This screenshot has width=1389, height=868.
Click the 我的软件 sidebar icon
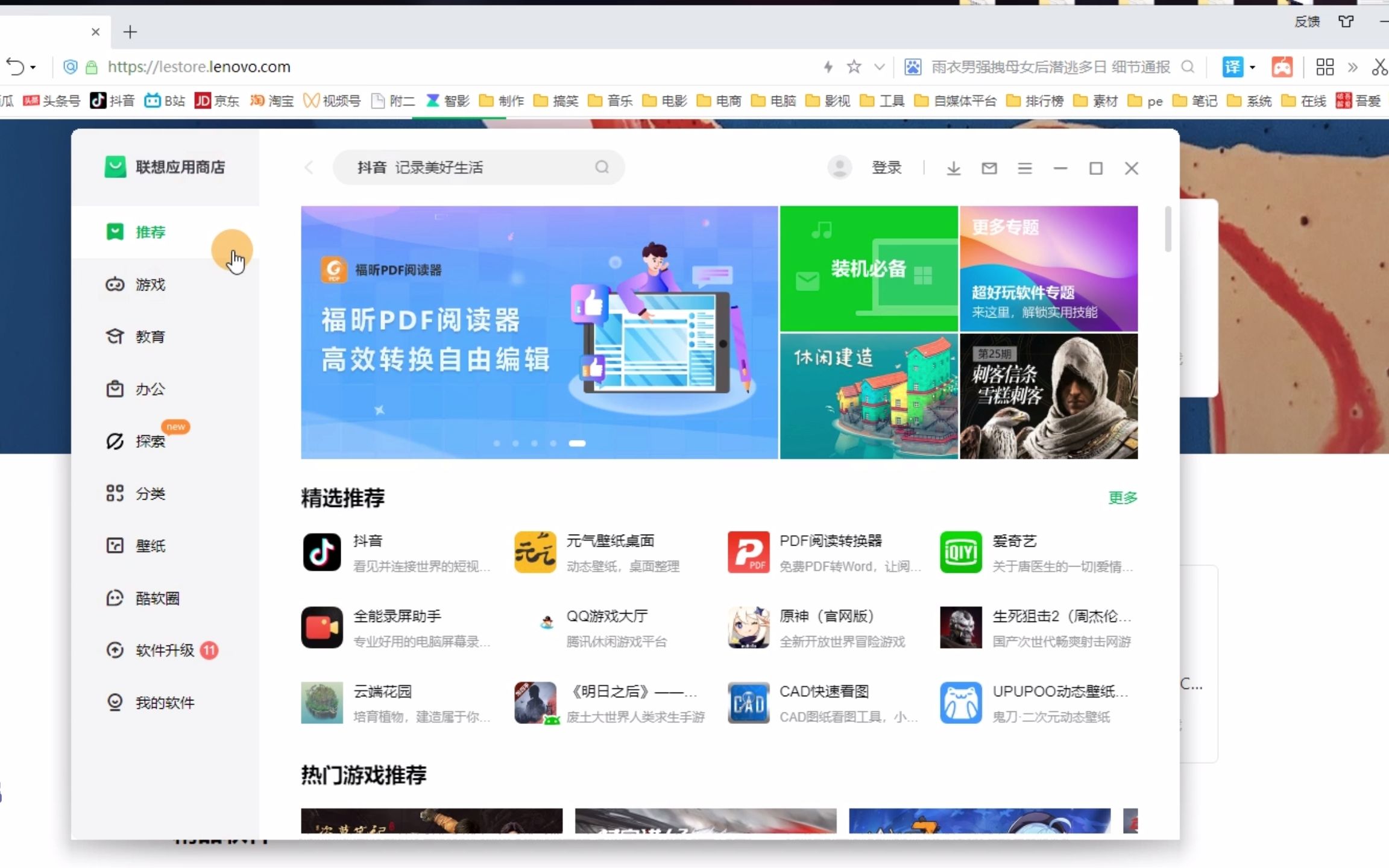115,703
